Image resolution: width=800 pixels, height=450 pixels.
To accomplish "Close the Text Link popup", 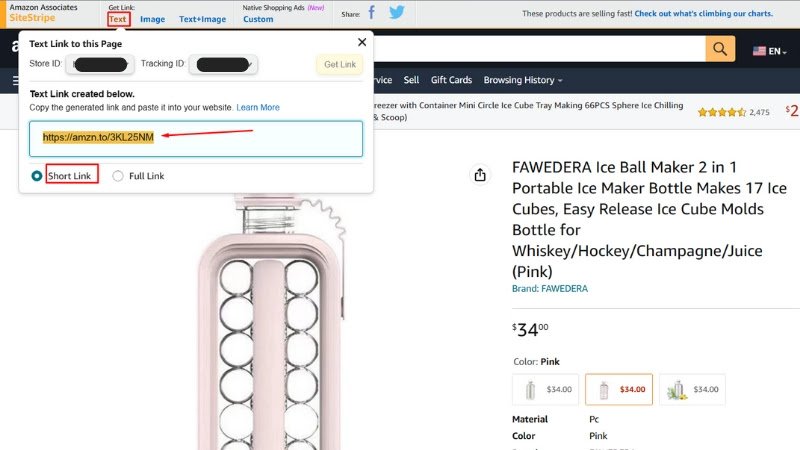I will click(362, 42).
